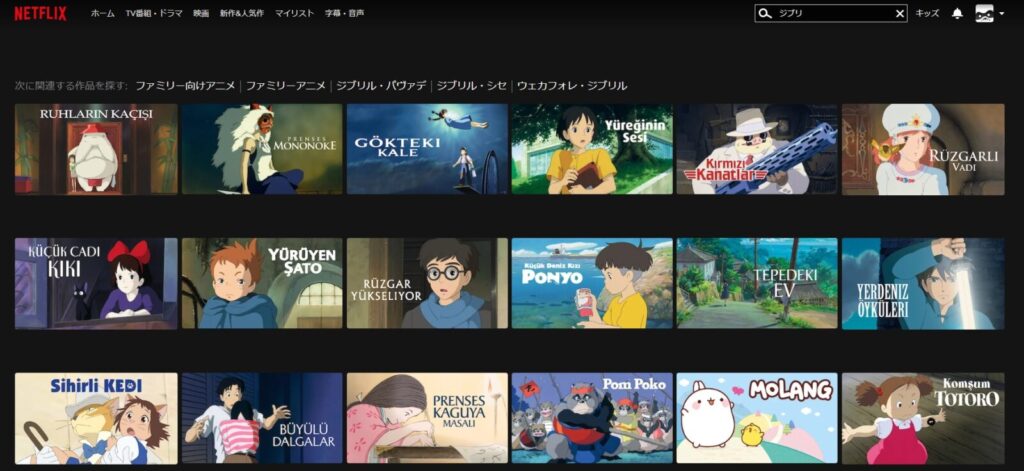Open the Yüreğinin Sesi title card
The width and height of the screenshot is (1024, 471).
[592, 149]
